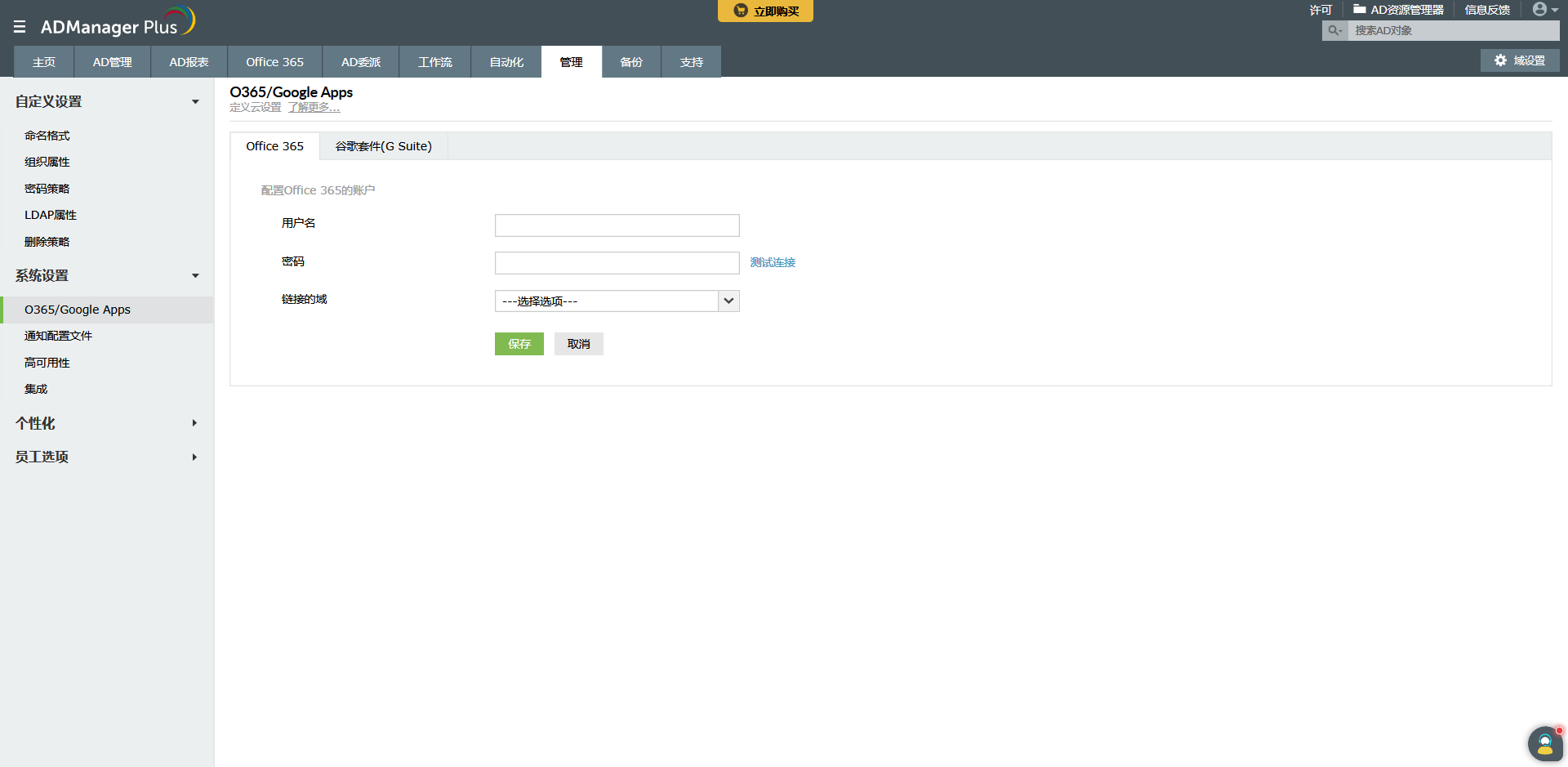Click the gear icon in 域设置

(x=1500, y=60)
